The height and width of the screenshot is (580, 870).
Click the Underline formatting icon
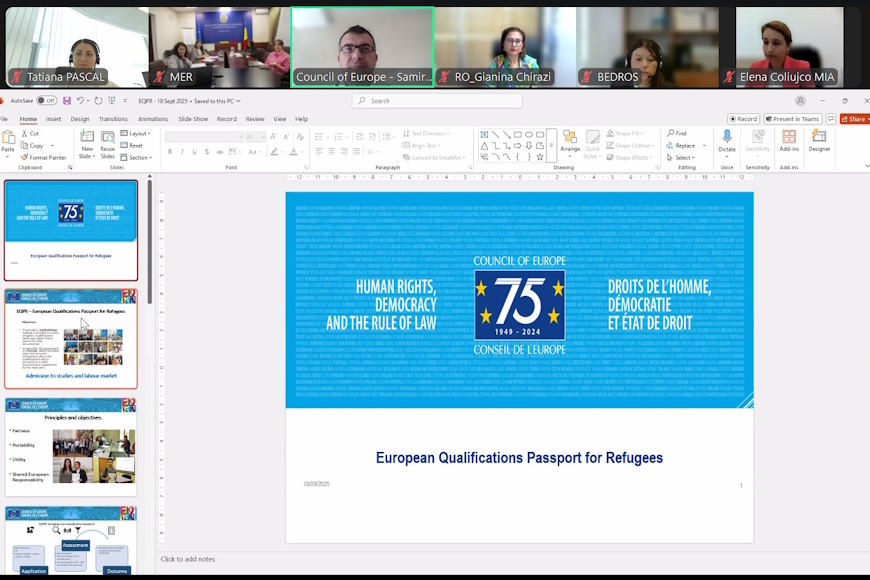(194, 152)
